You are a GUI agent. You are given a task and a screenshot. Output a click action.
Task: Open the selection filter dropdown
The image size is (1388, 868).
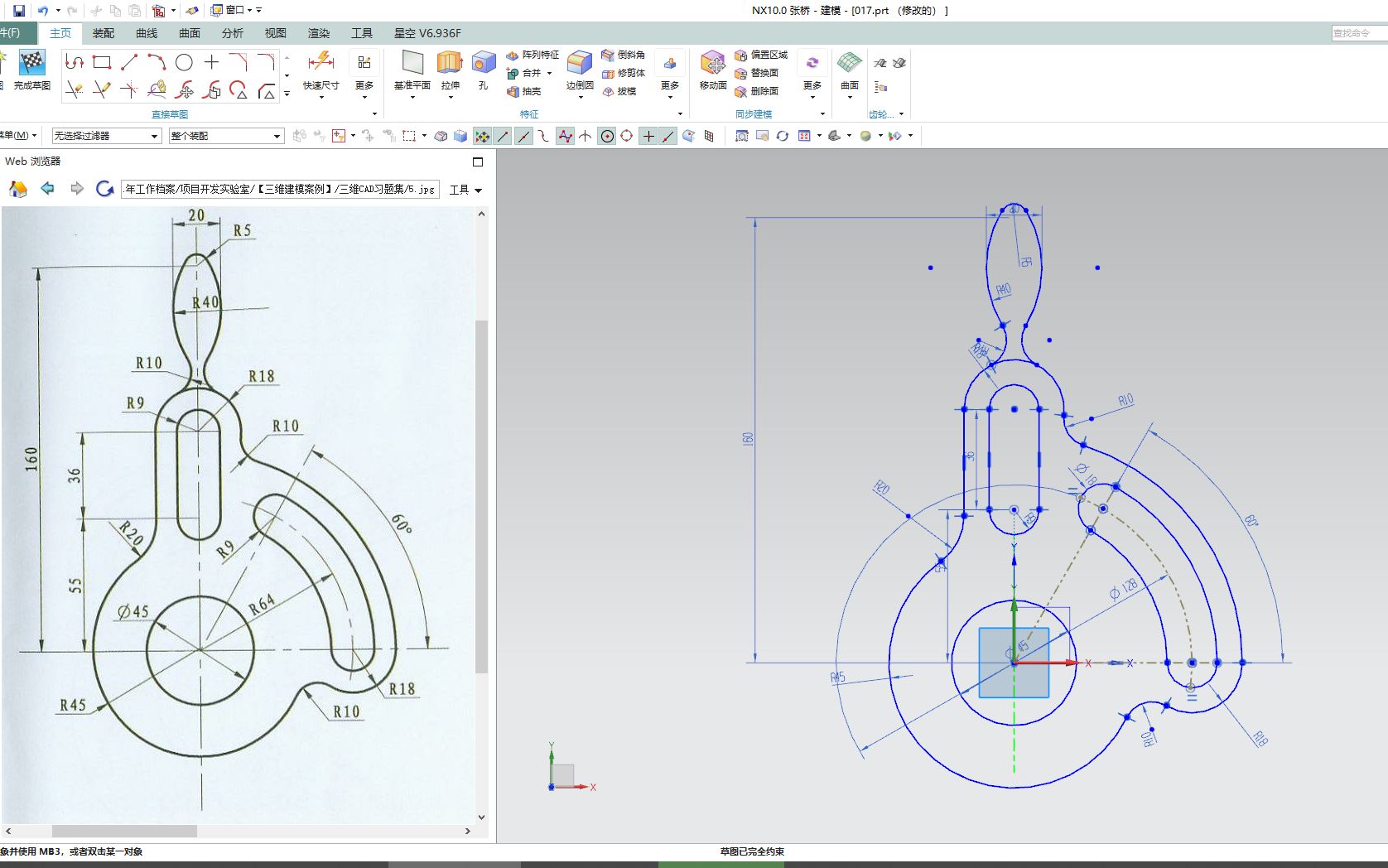[156, 135]
